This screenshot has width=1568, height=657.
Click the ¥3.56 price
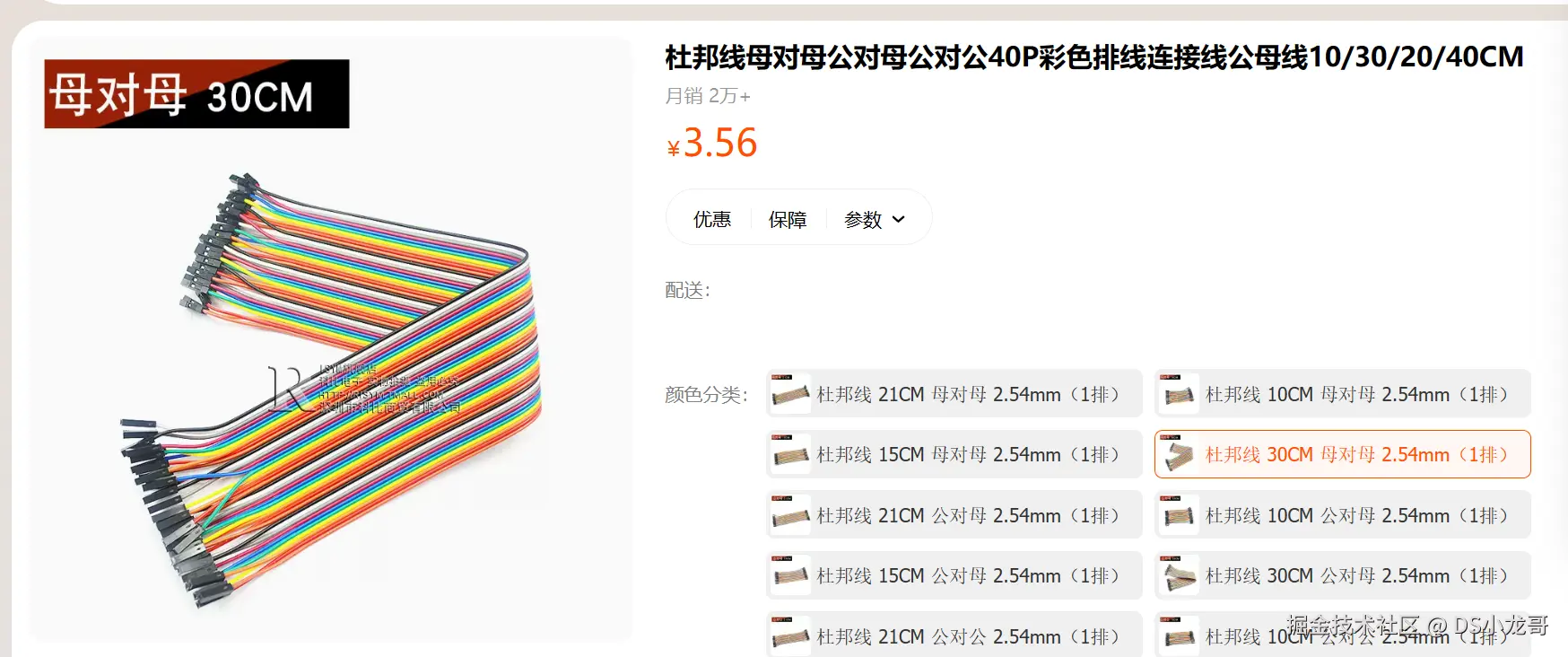712,143
